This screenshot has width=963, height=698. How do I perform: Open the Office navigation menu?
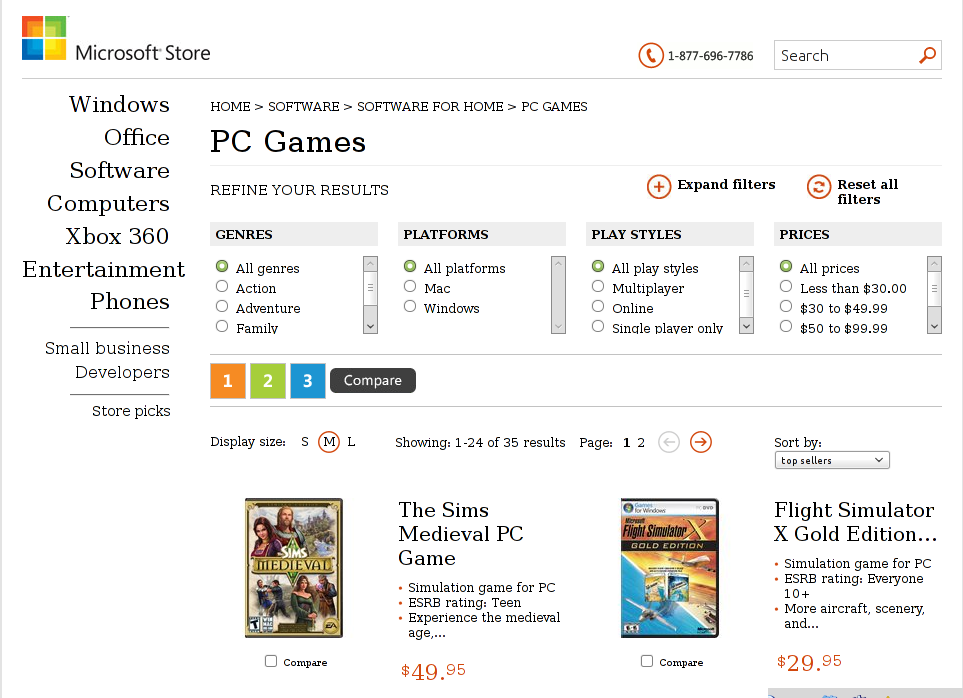pyautogui.click(x=136, y=138)
